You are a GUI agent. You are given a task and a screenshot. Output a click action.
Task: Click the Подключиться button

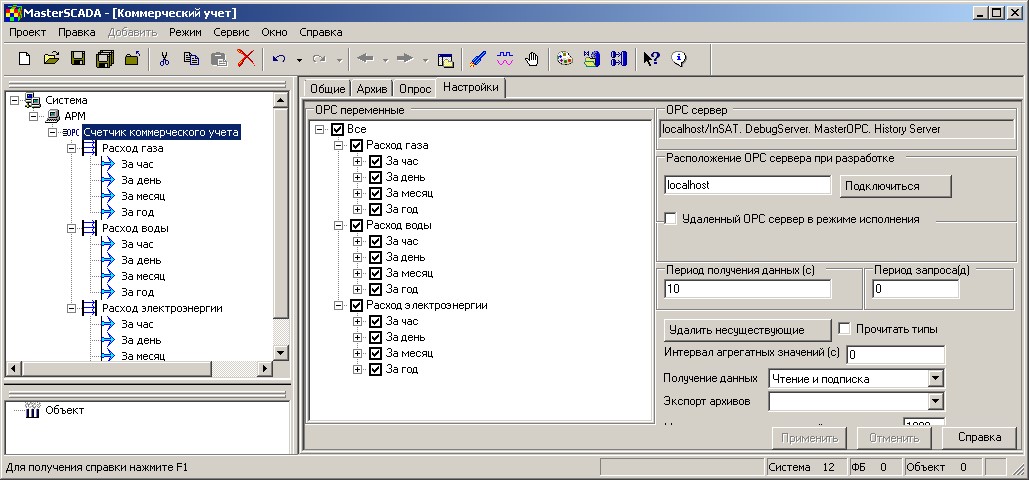(x=896, y=186)
